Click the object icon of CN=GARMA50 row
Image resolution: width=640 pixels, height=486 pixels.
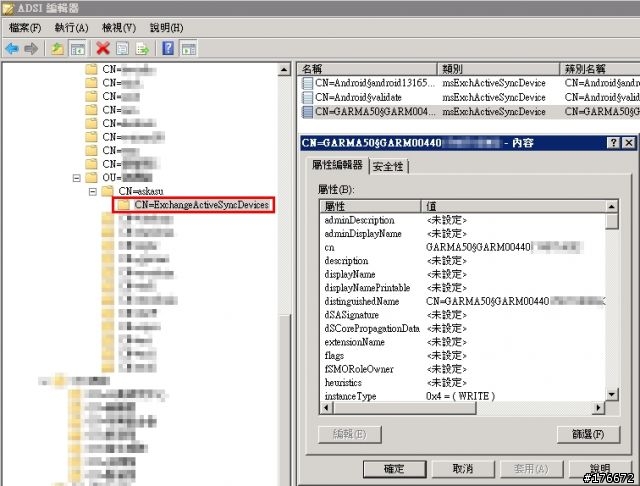307,111
